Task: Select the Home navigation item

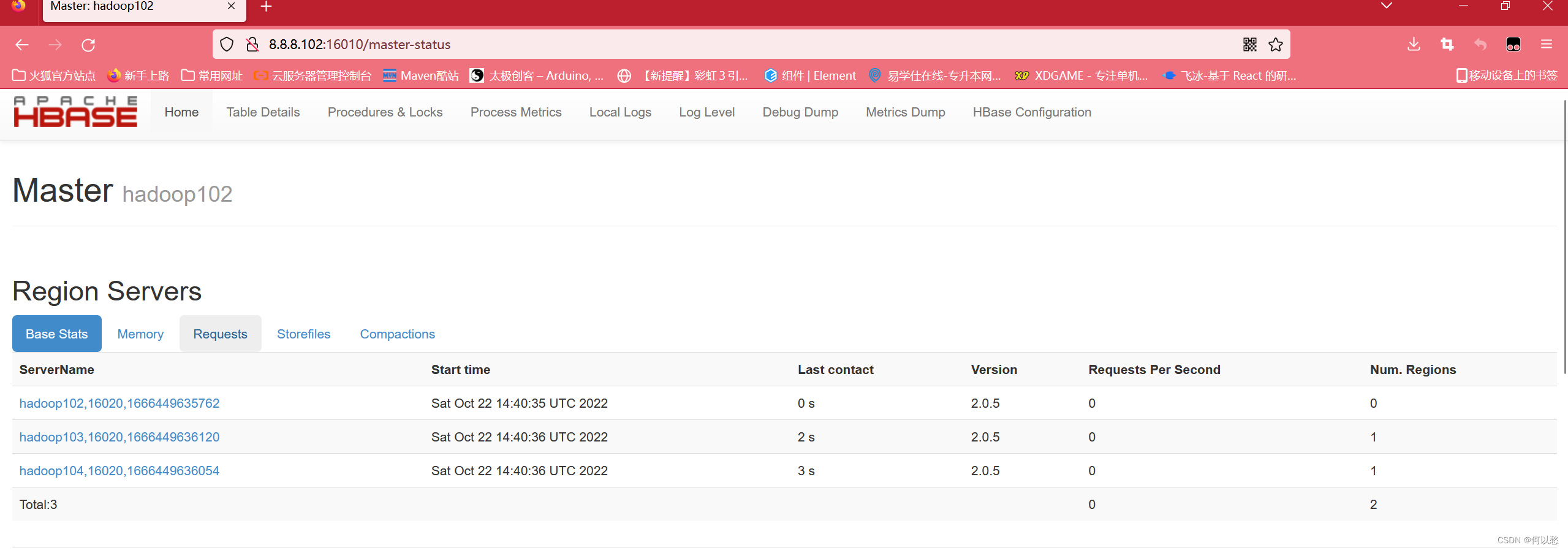Action: click(x=181, y=112)
